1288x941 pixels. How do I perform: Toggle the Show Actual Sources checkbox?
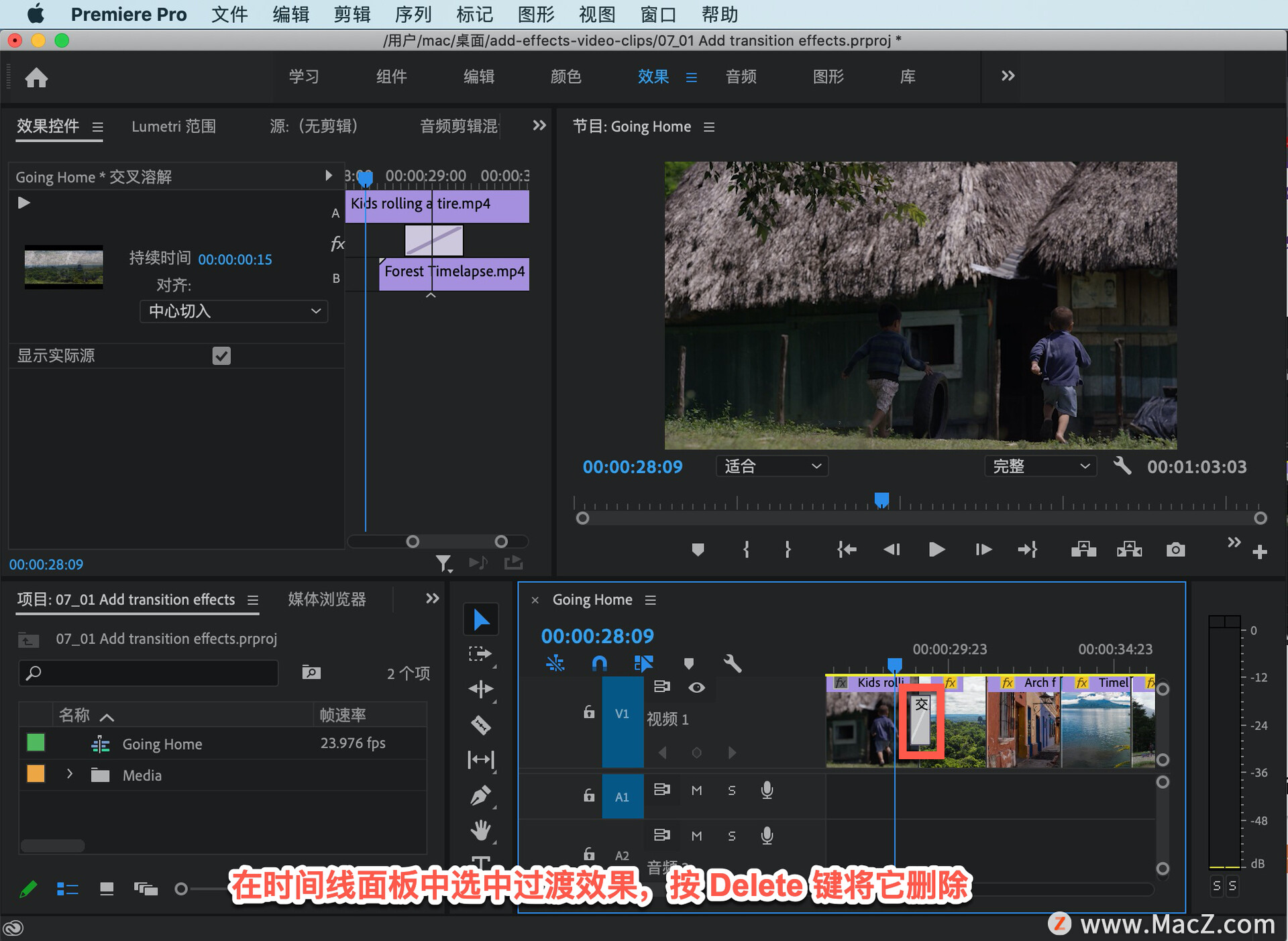point(221,355)
